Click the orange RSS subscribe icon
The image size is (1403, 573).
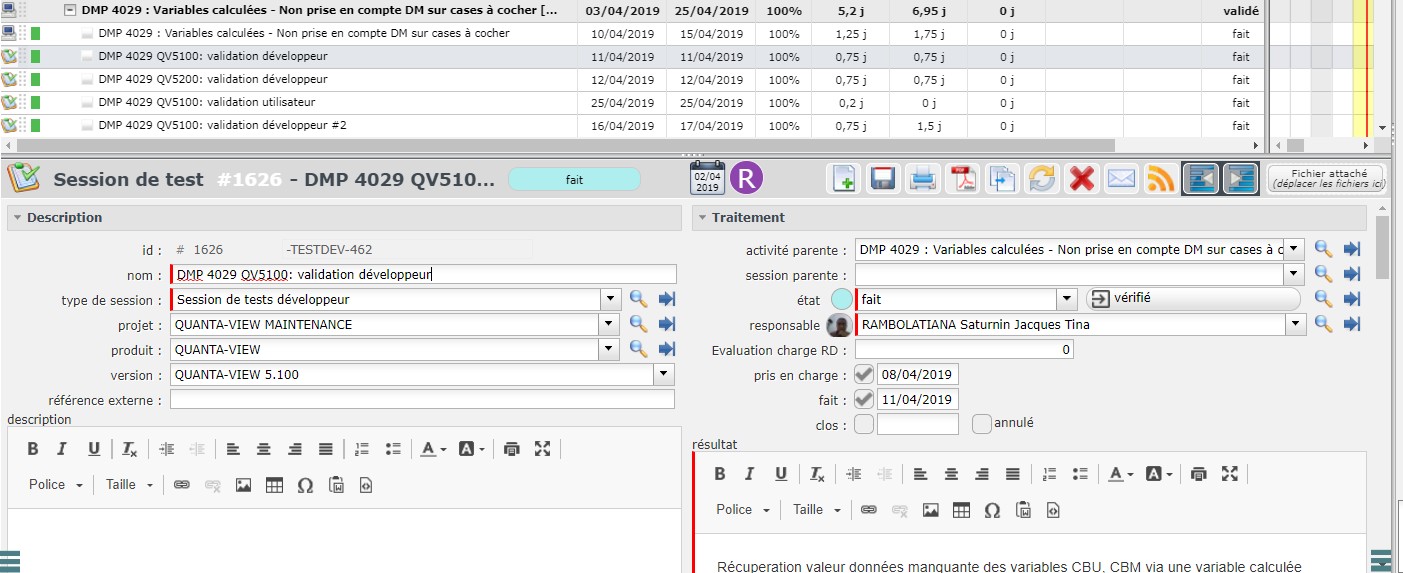coord(1160,179)
